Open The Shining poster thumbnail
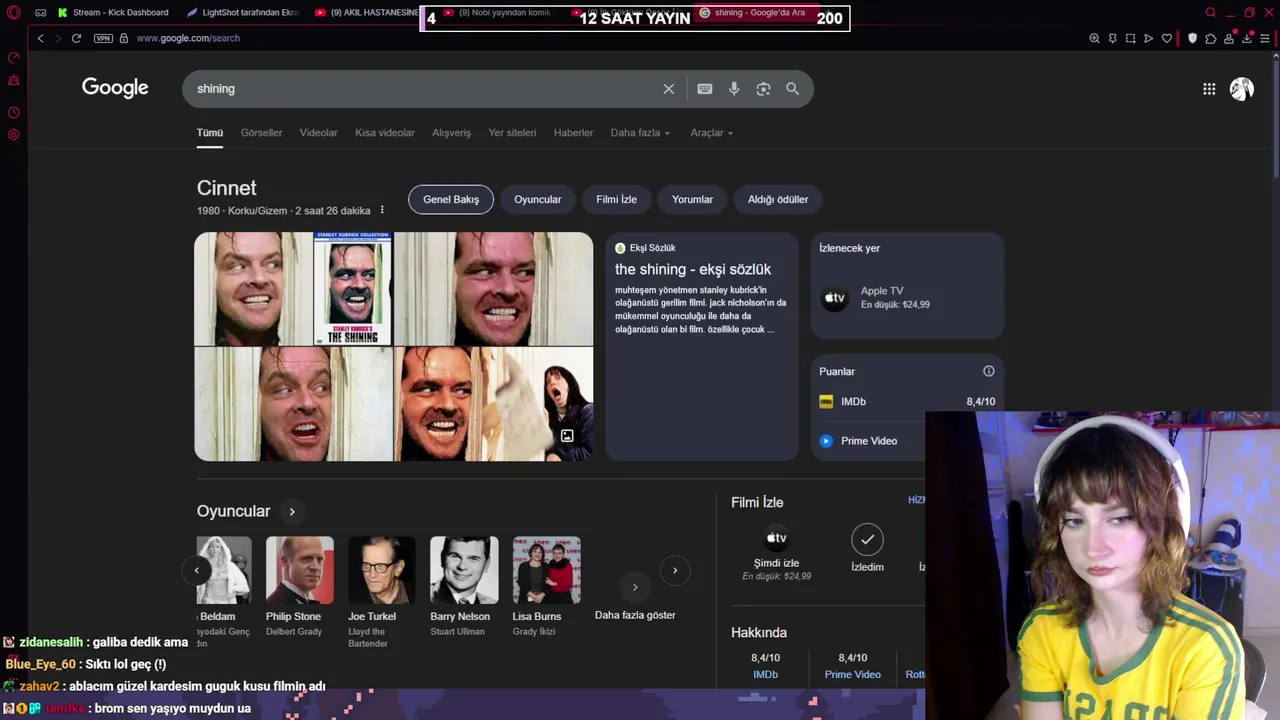 click(353, 289)
